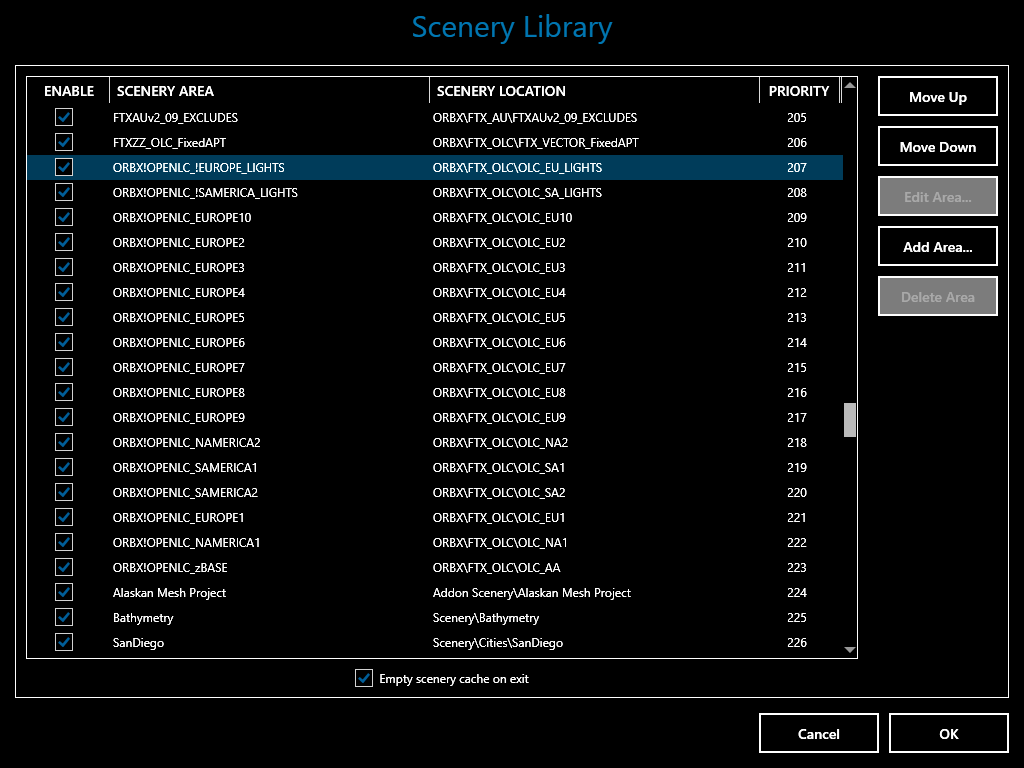Image resolution: width=1024 pixels, height=768 pixels.
Task: Uncheck SanDiego scenery checkbox
Action: pyautogui.click(x=64, y=642)
